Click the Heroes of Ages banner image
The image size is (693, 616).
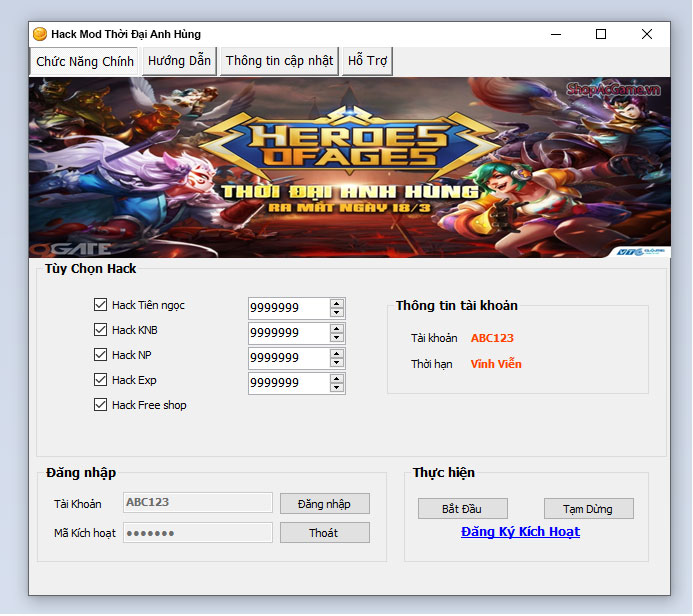click(350, 167)
